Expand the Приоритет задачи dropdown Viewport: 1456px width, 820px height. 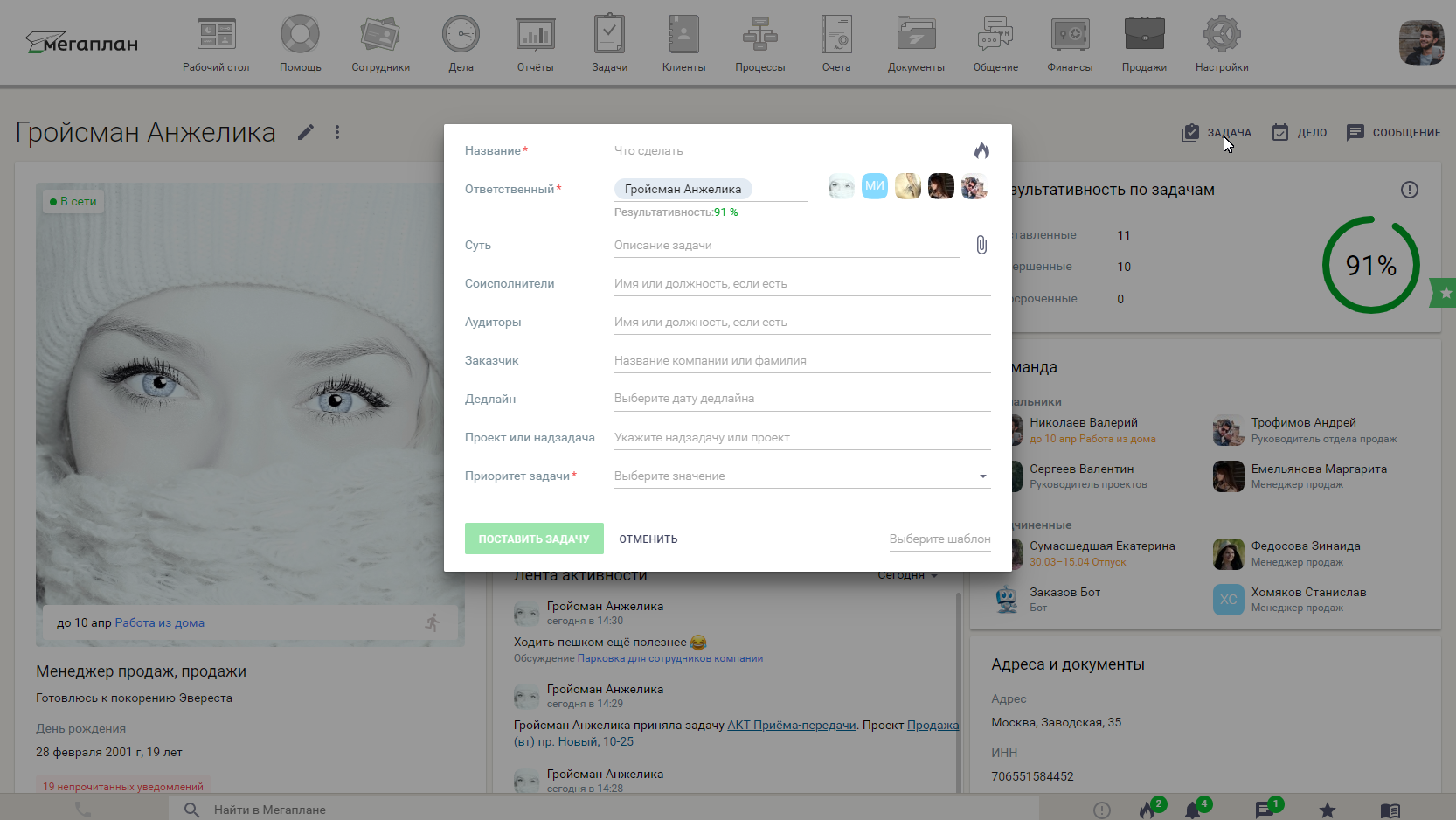pos(802,476)
